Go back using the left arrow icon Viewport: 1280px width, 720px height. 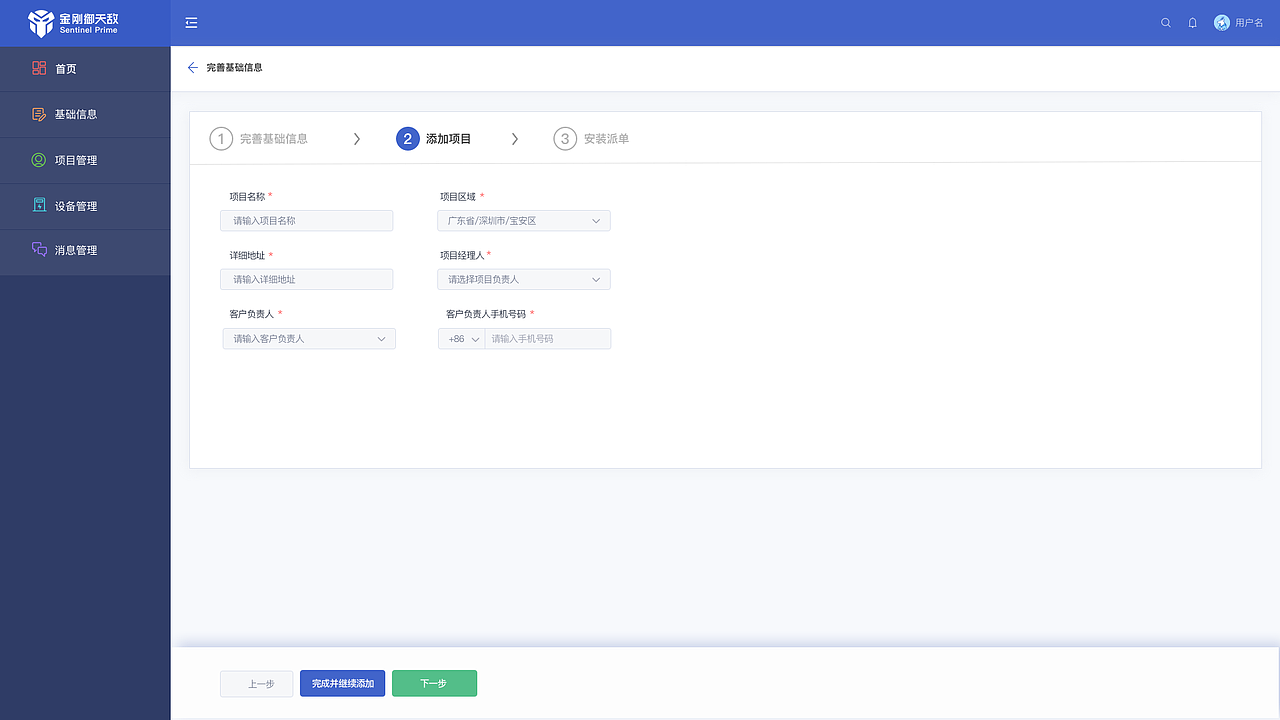click(x=193, y=68)
